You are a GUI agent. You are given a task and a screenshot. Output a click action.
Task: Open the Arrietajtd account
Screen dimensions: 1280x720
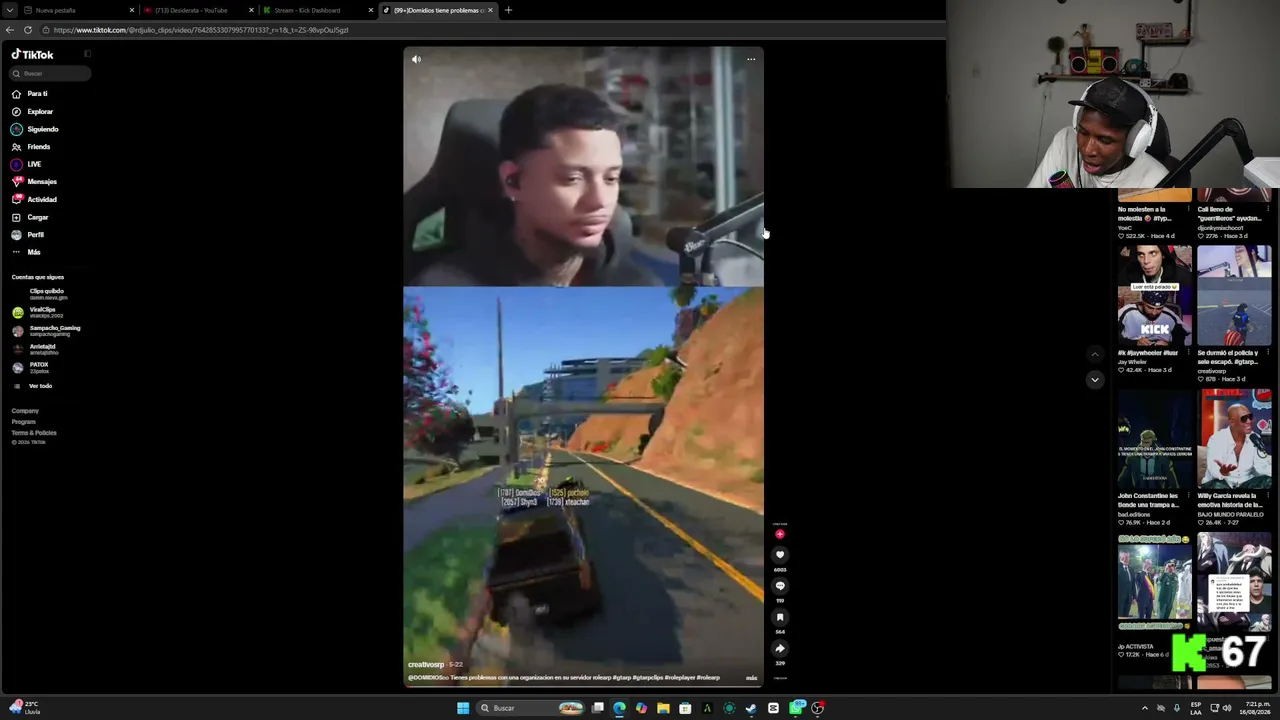(36, 349)
